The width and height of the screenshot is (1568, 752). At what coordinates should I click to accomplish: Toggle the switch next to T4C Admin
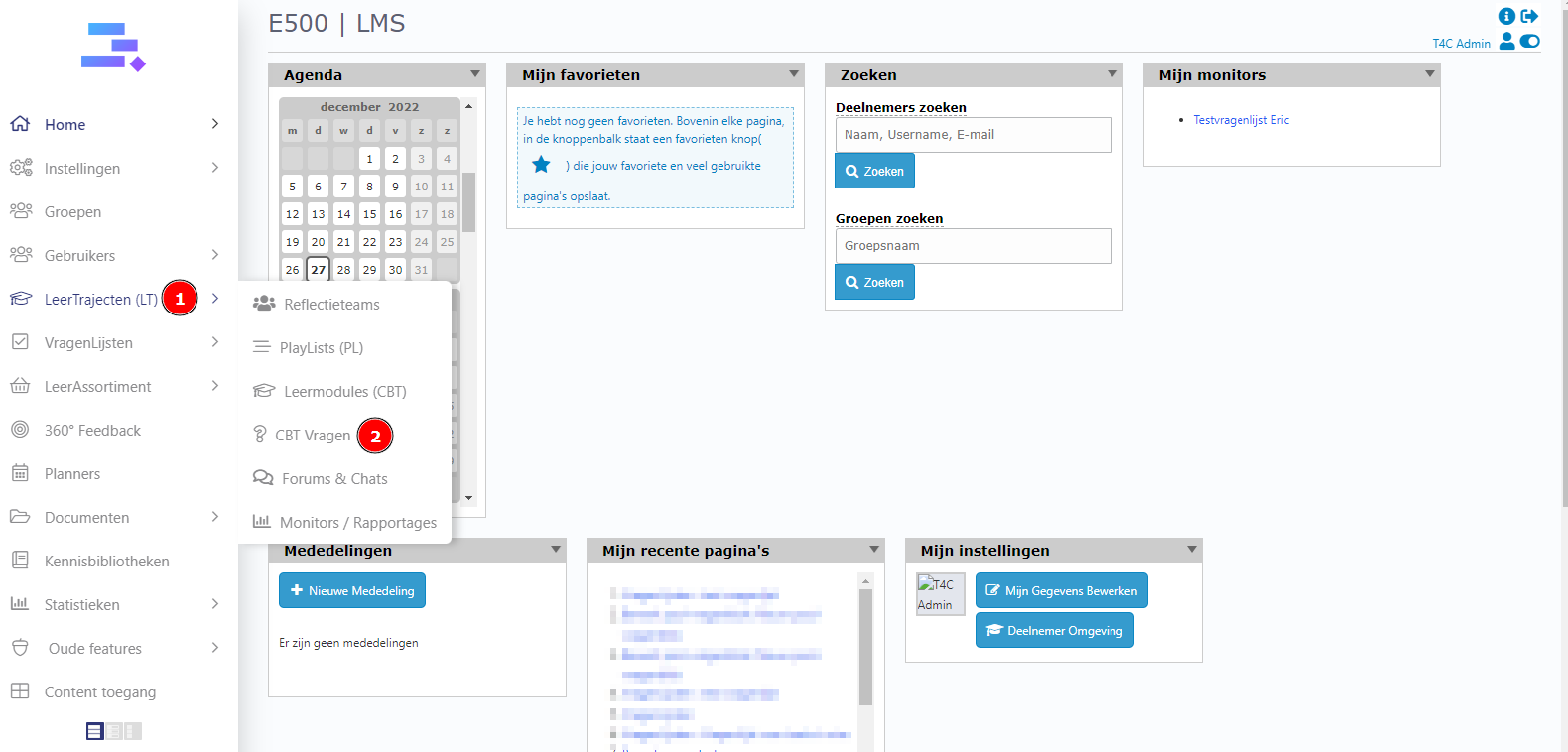[1530, 41]
